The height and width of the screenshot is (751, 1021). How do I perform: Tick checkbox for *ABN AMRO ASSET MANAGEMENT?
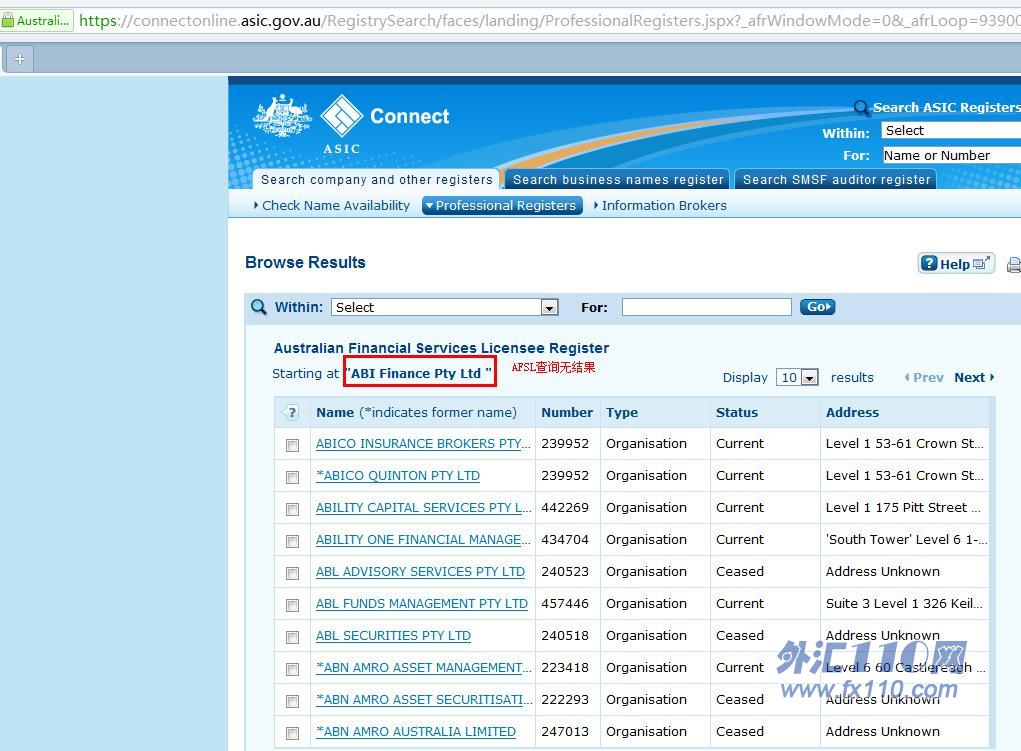[292, 668]
